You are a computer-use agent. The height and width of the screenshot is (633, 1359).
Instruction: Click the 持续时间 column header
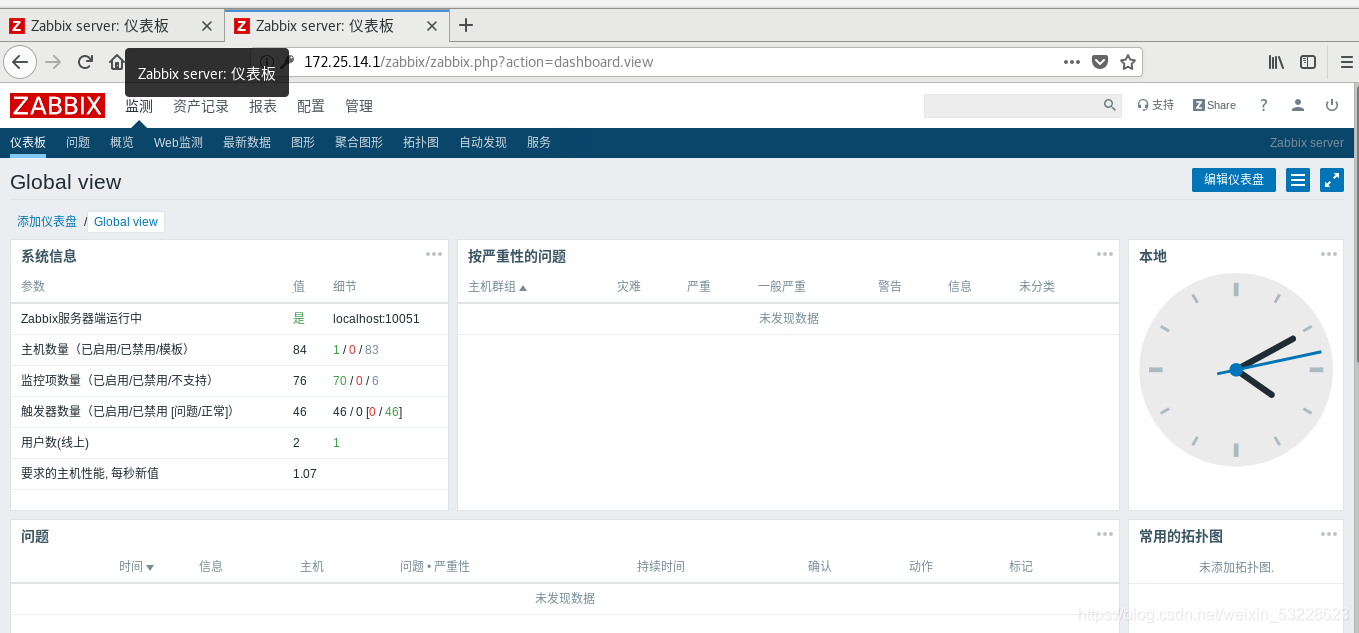[661, 566]
